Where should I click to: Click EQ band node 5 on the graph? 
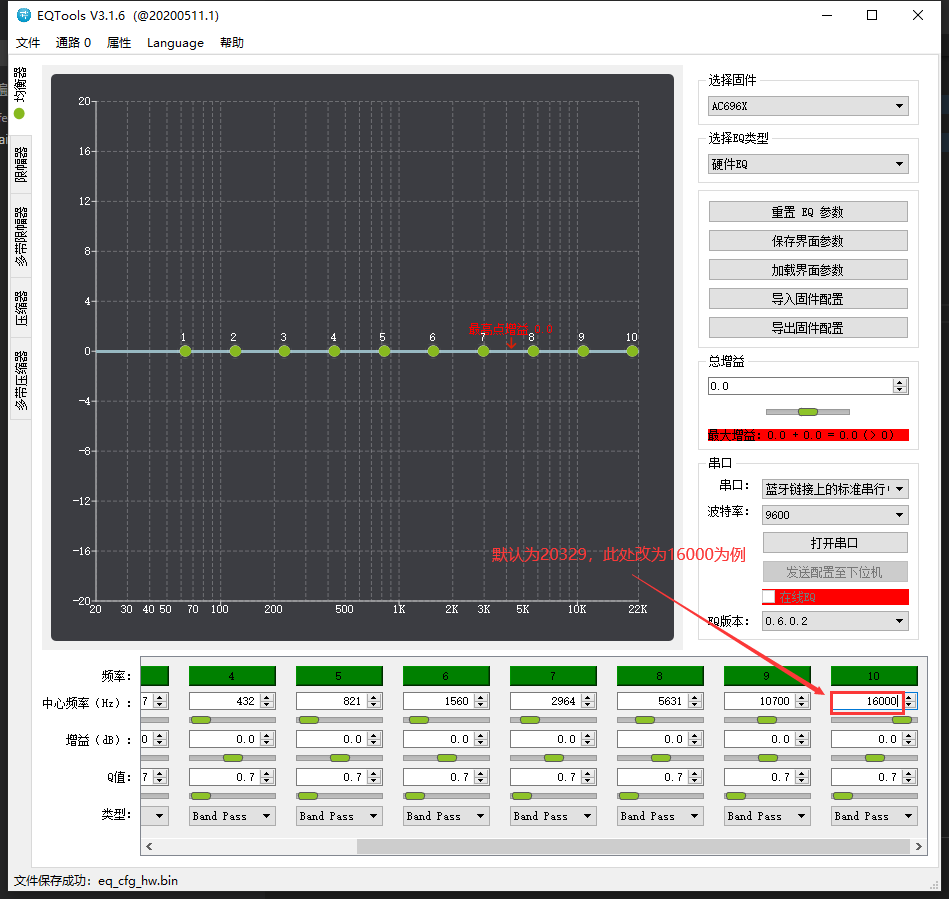pyautogui.click(x=384, y=351)
